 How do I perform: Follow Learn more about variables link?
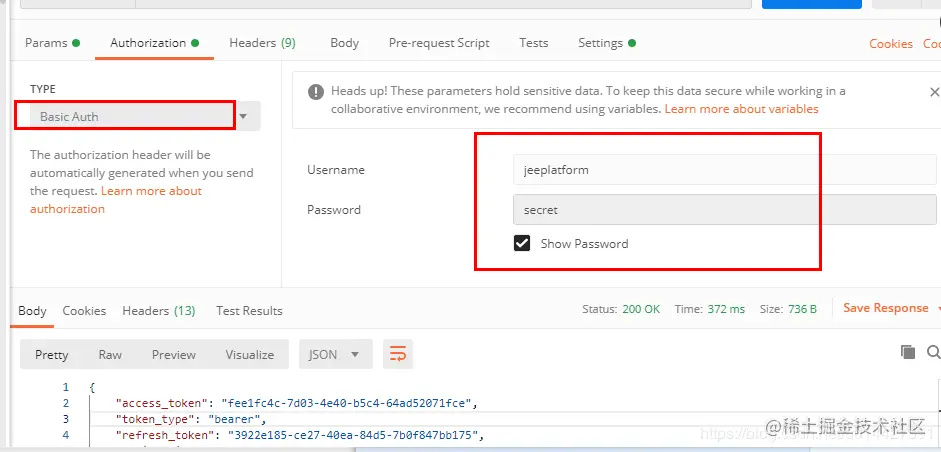tap(741, 109)
